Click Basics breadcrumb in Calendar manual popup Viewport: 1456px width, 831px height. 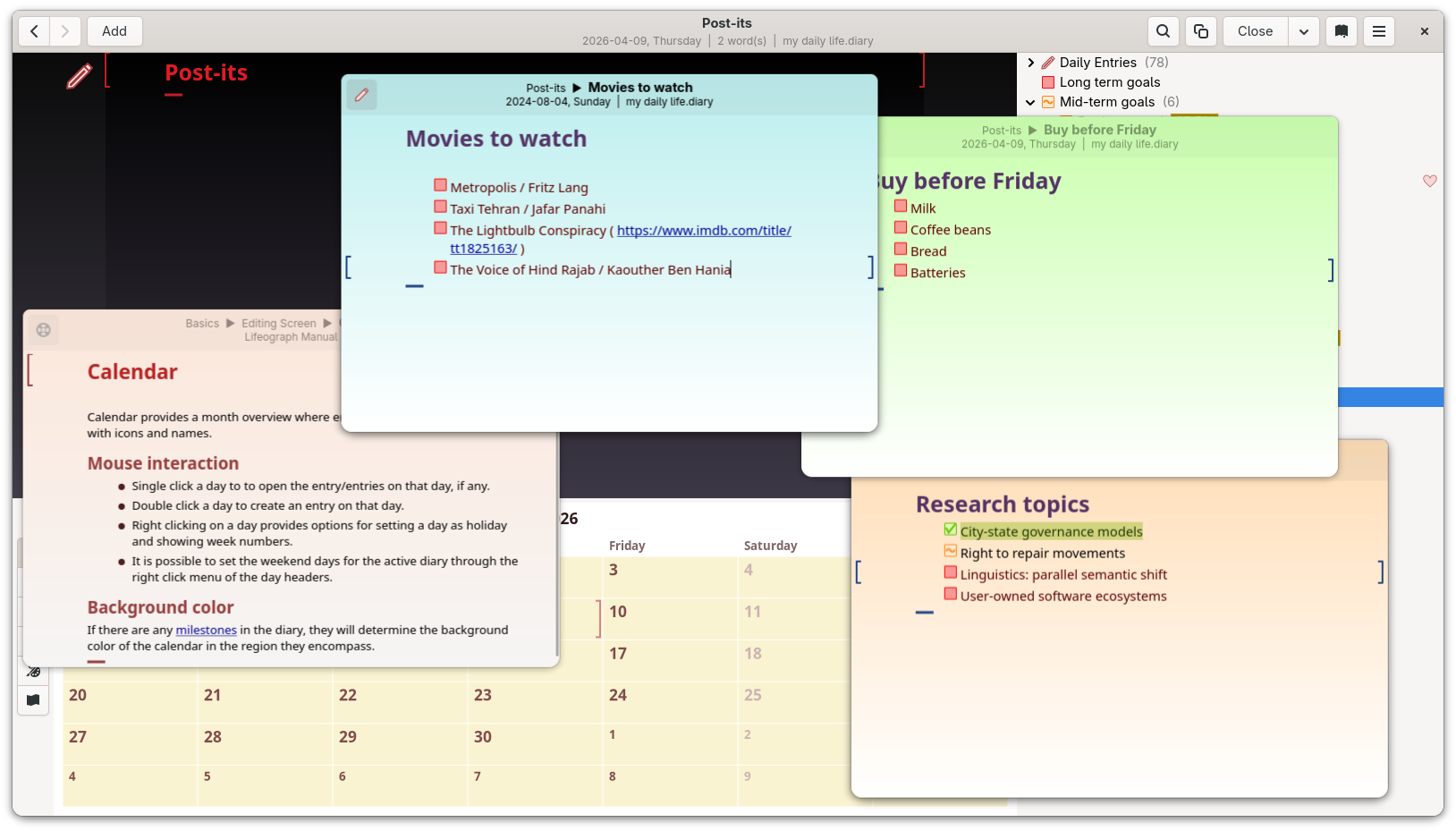pos(202,324)
